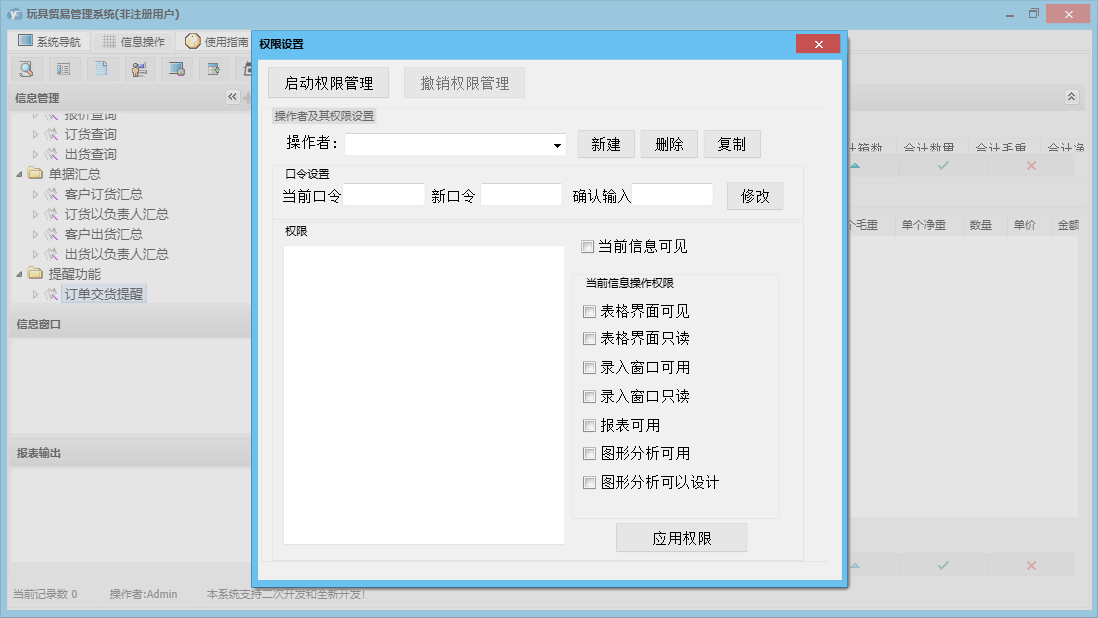Click the monitor with globe toolbar icon
This screenshot has width=1098, height=618.
(x=176, y=69)
